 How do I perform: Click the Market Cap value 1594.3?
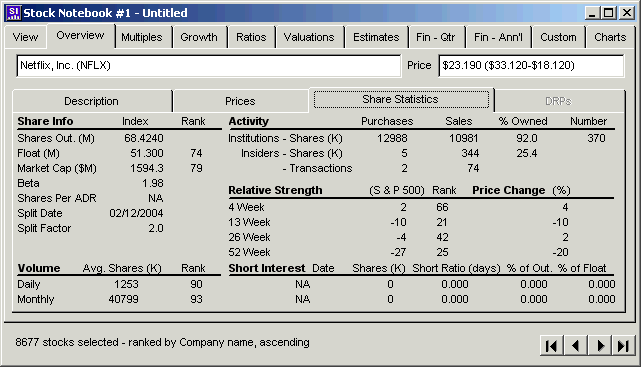[x=147, y=169]
